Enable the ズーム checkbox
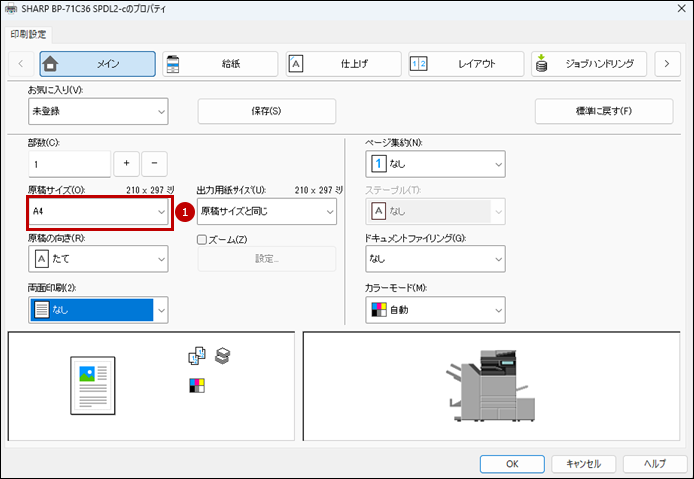 [x=203, y=239]
